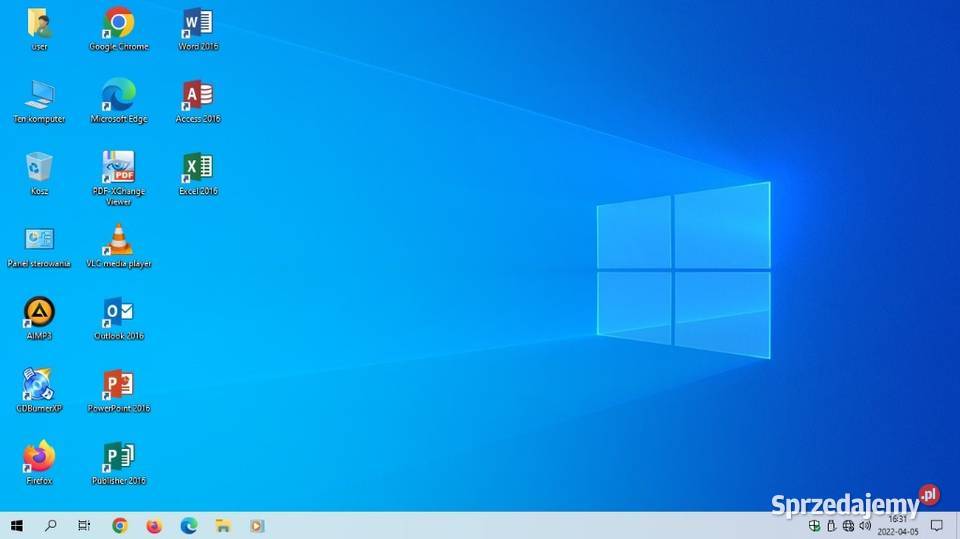Open Windows Security shield in tray
The height and width of the screenshot is (539, 960).
coord(814,526)
